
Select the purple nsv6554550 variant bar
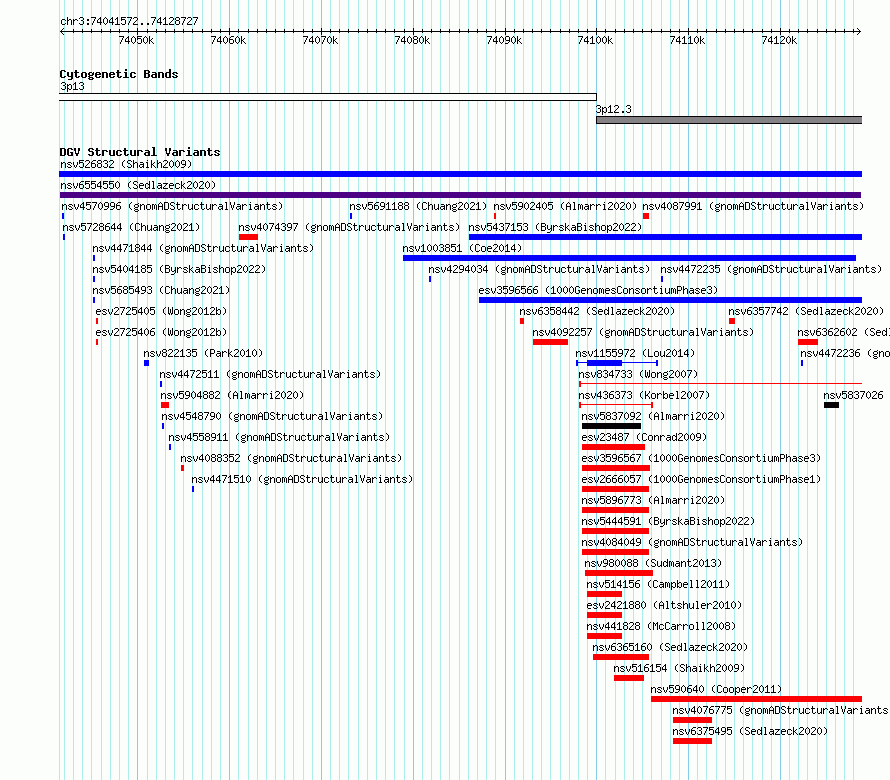click(x=460, y=195)
